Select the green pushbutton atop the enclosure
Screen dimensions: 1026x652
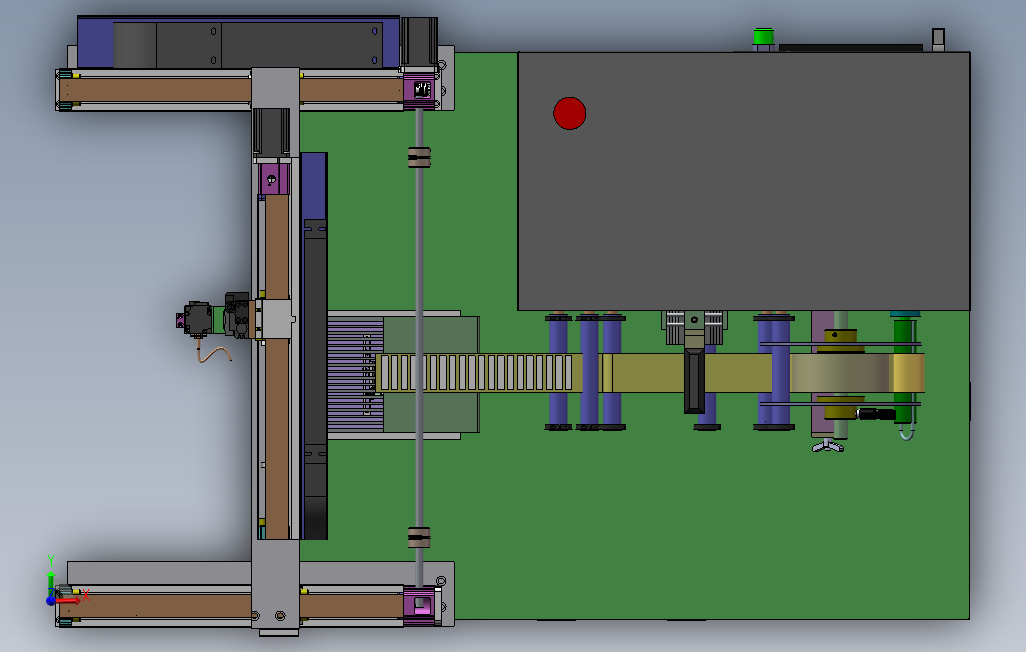pyautogui.click(x=763, y=37)
